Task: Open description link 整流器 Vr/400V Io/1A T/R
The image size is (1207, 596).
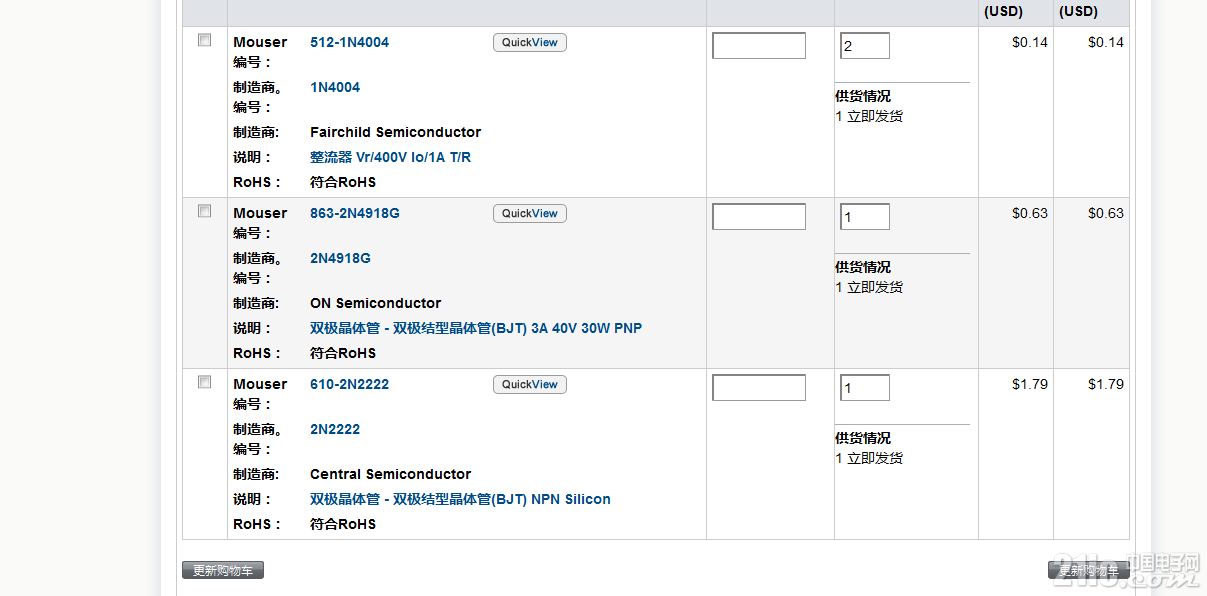Action: tap(390, 158)
